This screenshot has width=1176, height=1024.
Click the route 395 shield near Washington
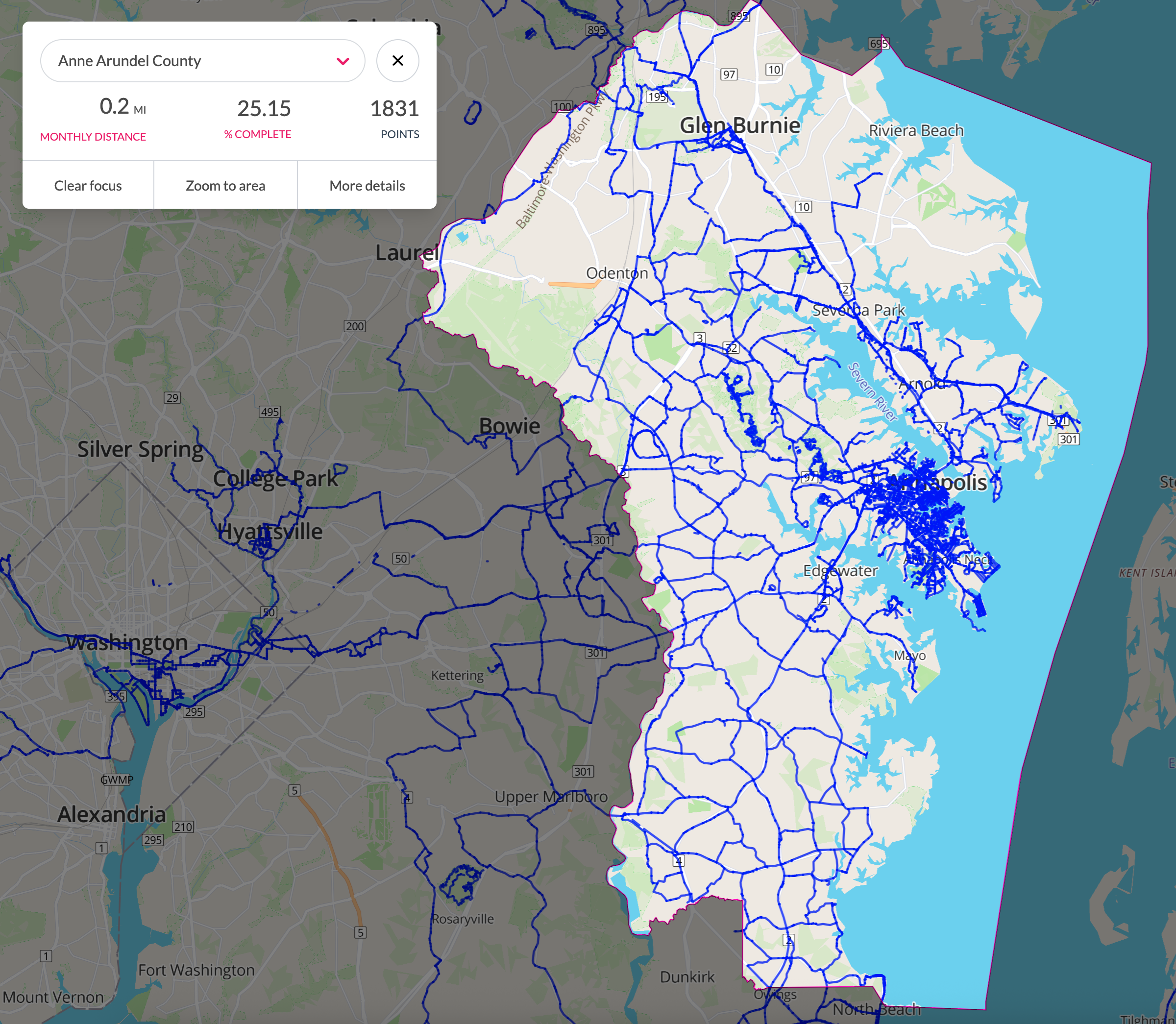pos(116,696)
